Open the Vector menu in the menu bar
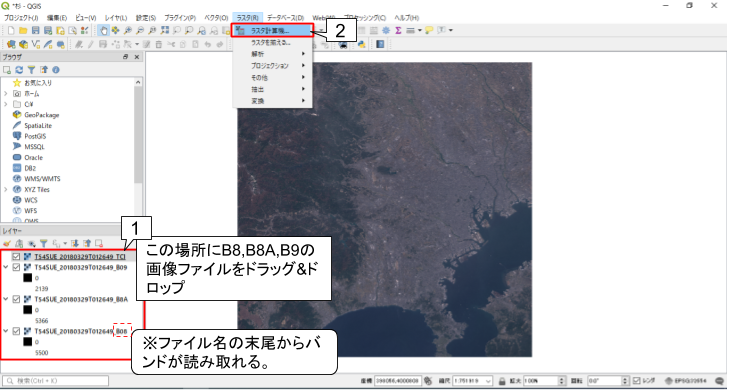The width and height of the screenshot is (729, 390). [216, 18]
